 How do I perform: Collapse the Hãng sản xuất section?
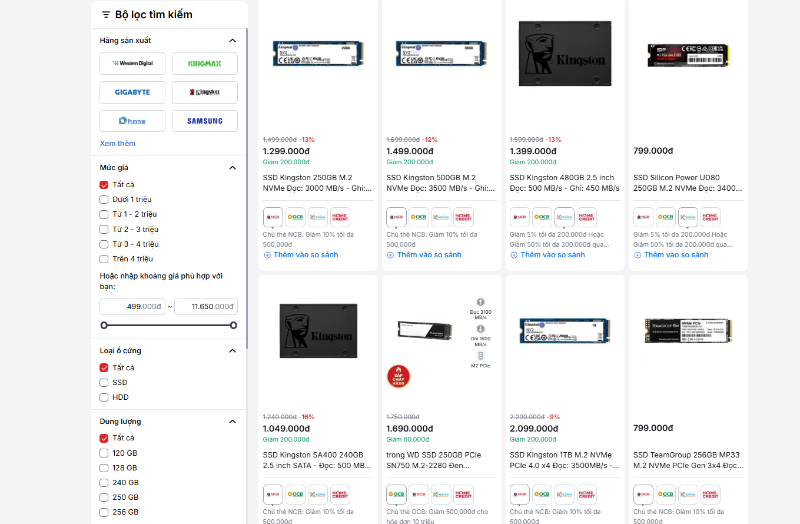coord(233,40)
